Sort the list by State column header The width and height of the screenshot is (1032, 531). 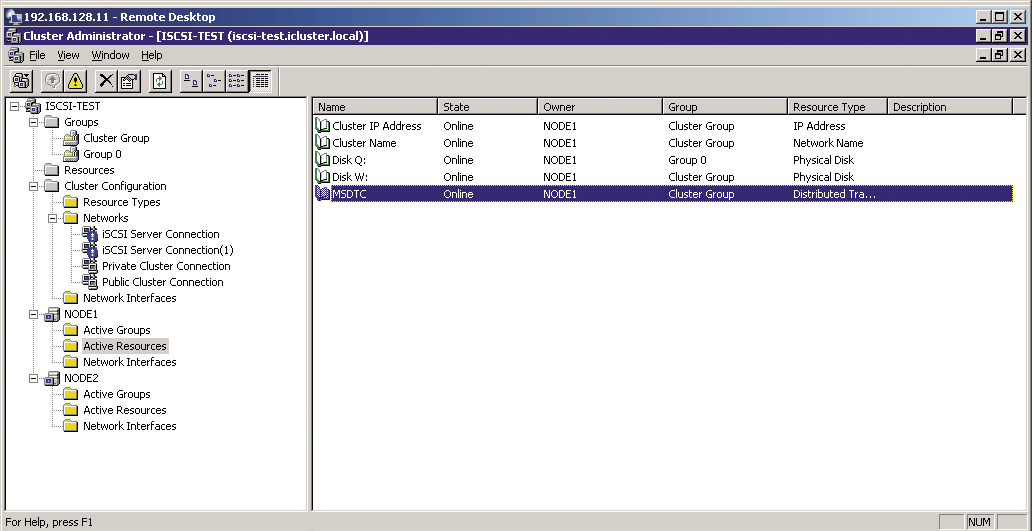click(x=488, y=107)
